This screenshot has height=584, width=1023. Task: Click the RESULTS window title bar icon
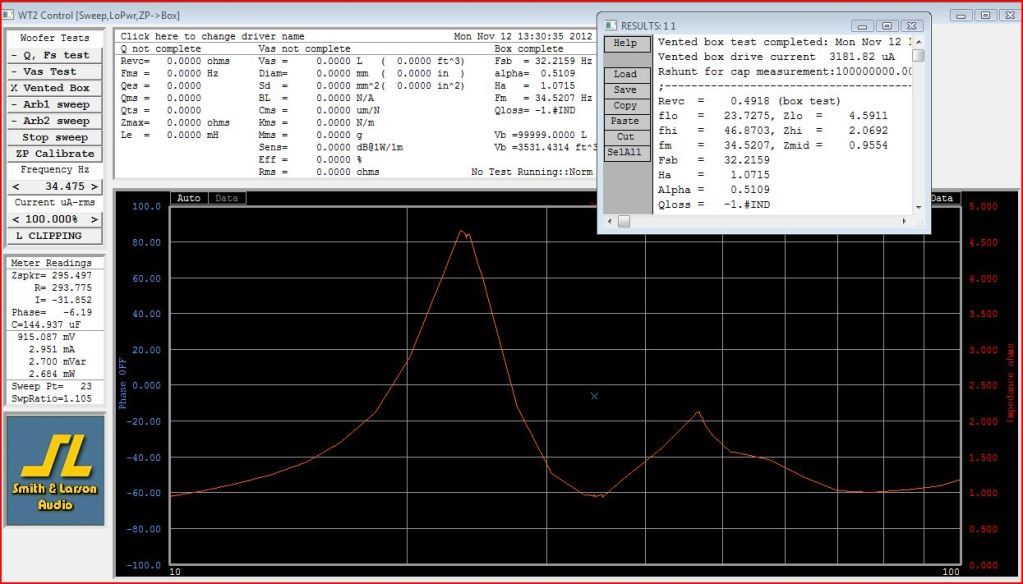coord(610,25)
